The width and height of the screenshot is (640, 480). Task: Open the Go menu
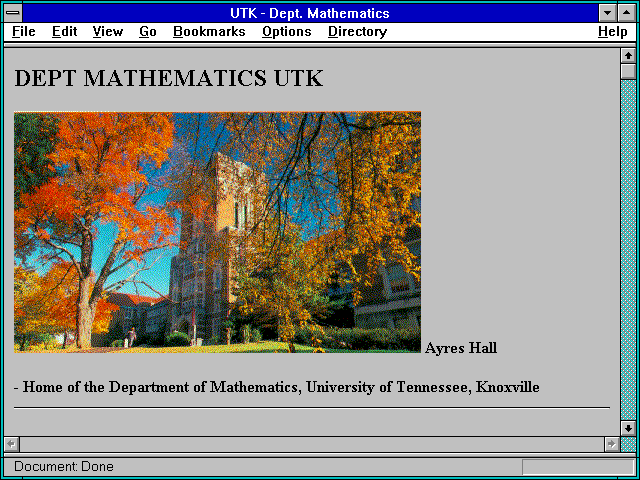pos(148,32)
